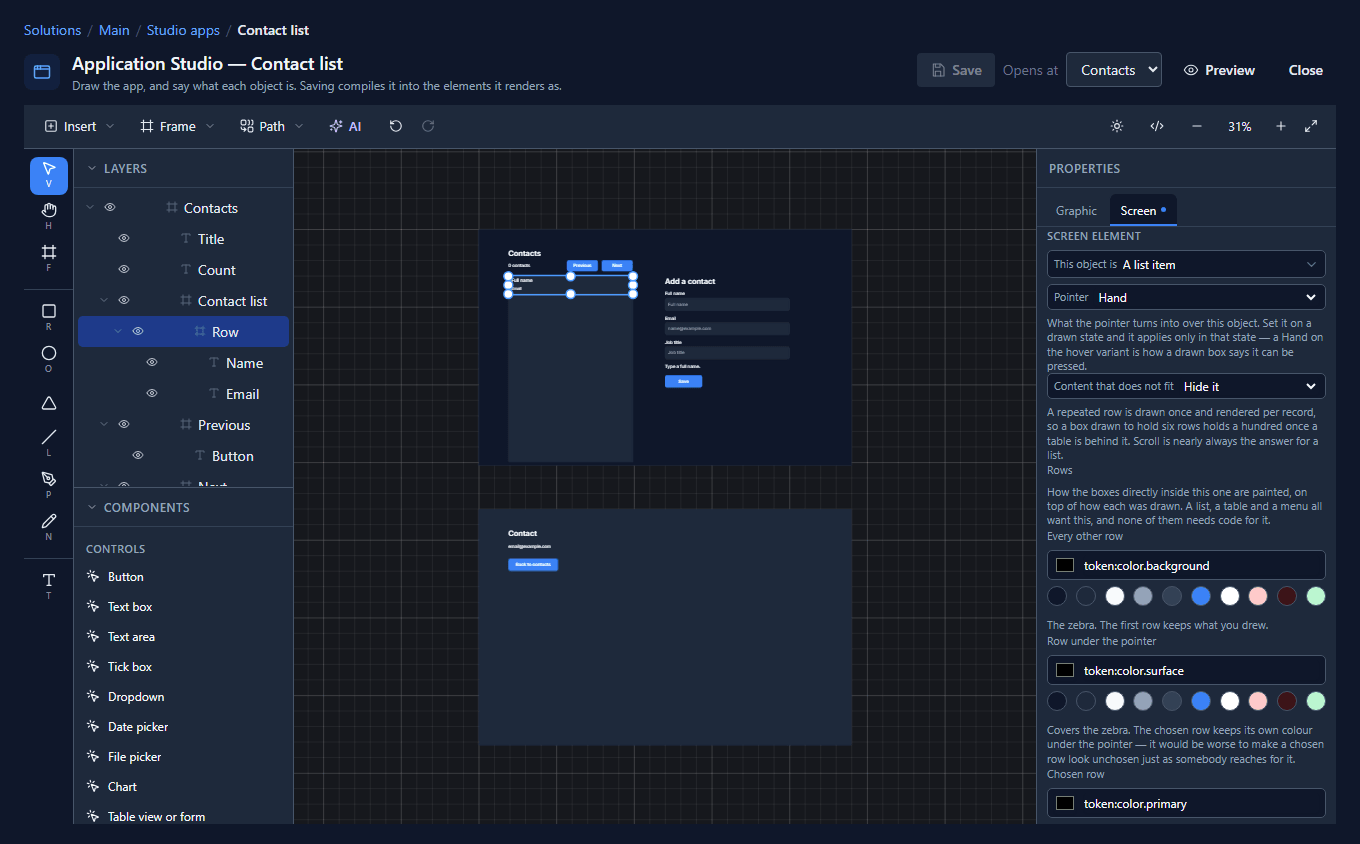Pick the Pencil tool
Viewport: 1360px width, 844px height.
pos(49,528)
